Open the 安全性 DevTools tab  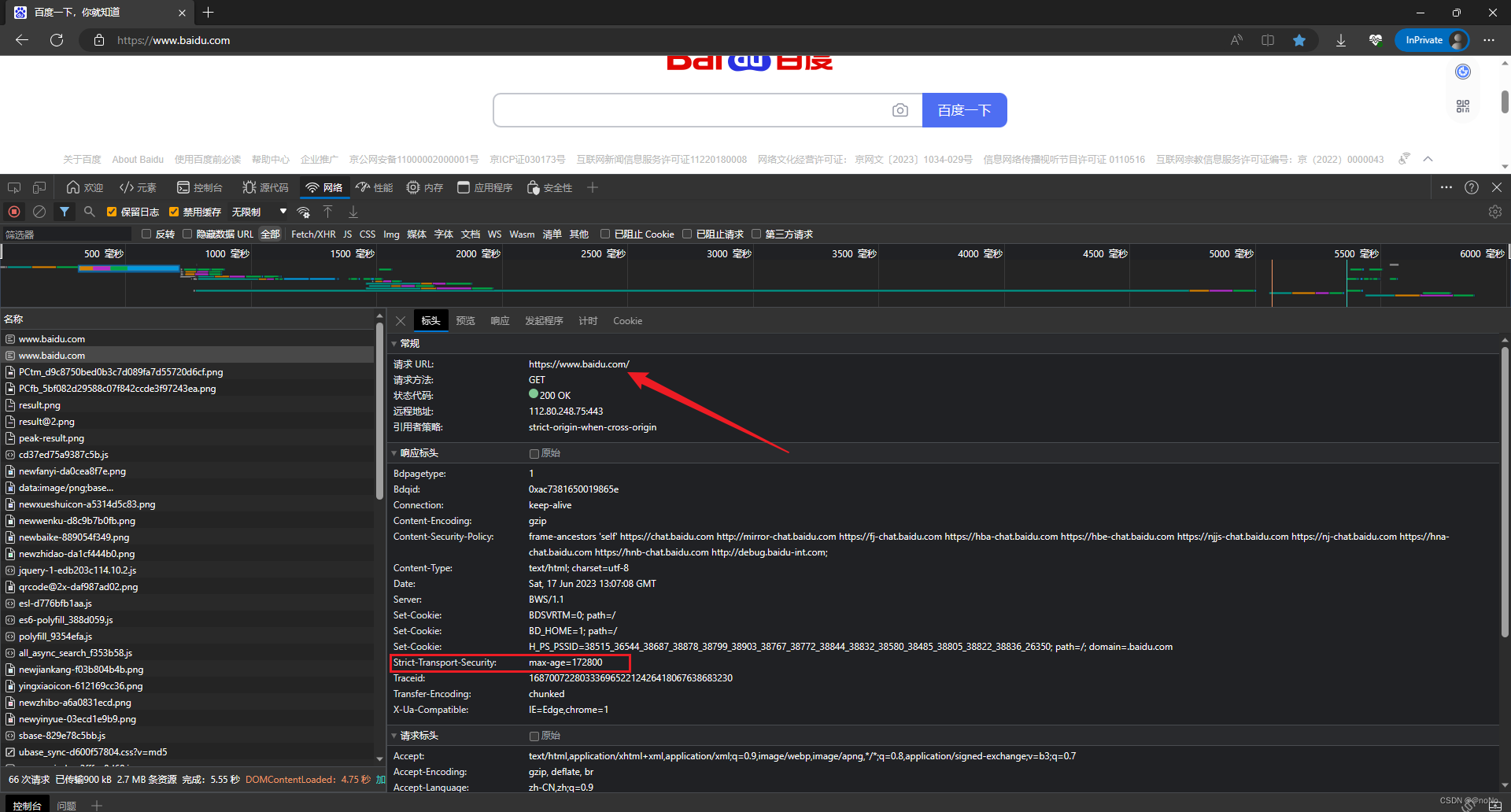549,187
